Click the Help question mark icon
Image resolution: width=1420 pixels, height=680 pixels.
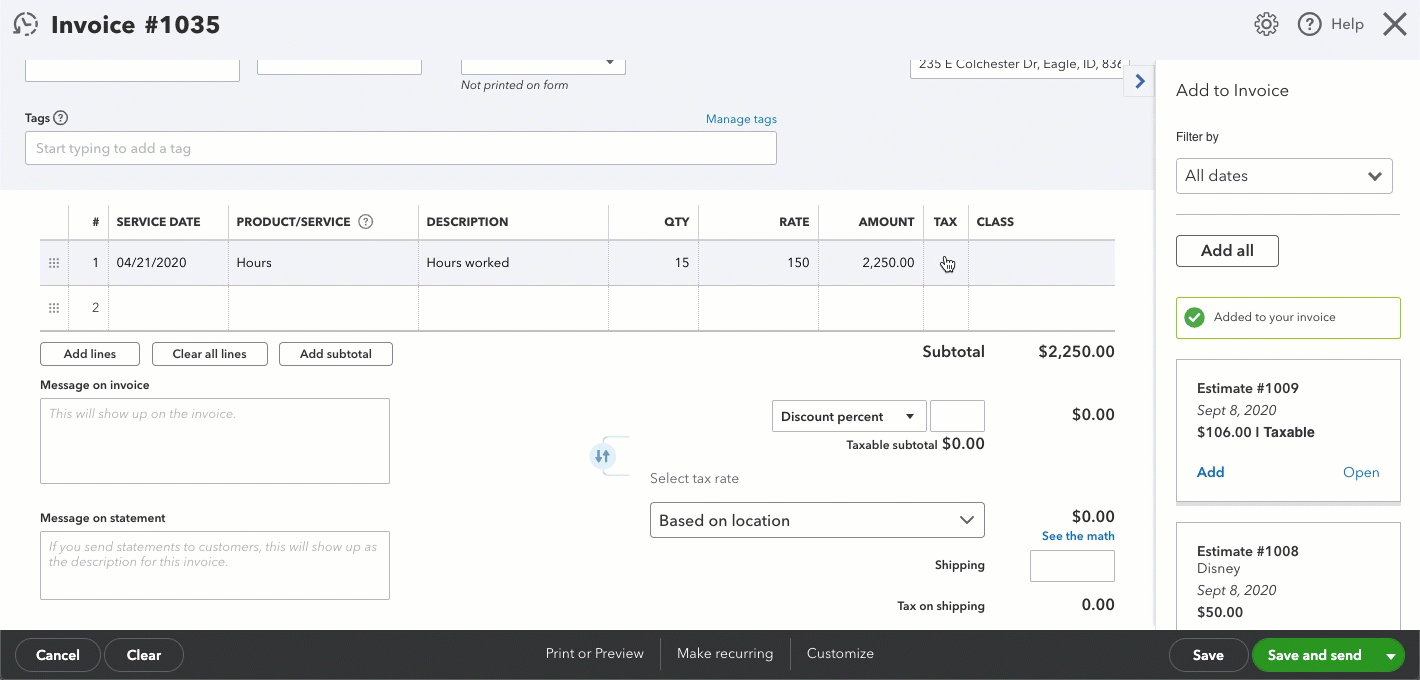(1310, 25)
